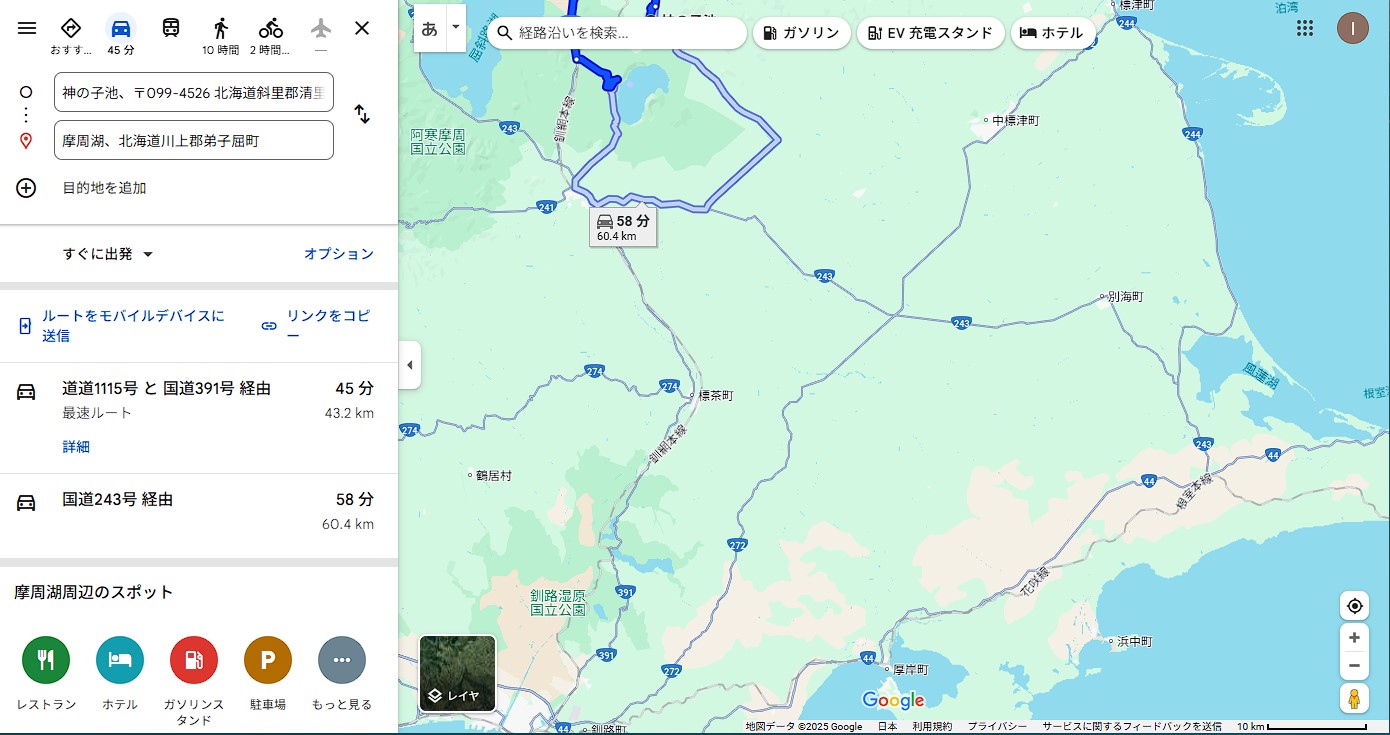Zoom in on the map

tap(1354, 638)
